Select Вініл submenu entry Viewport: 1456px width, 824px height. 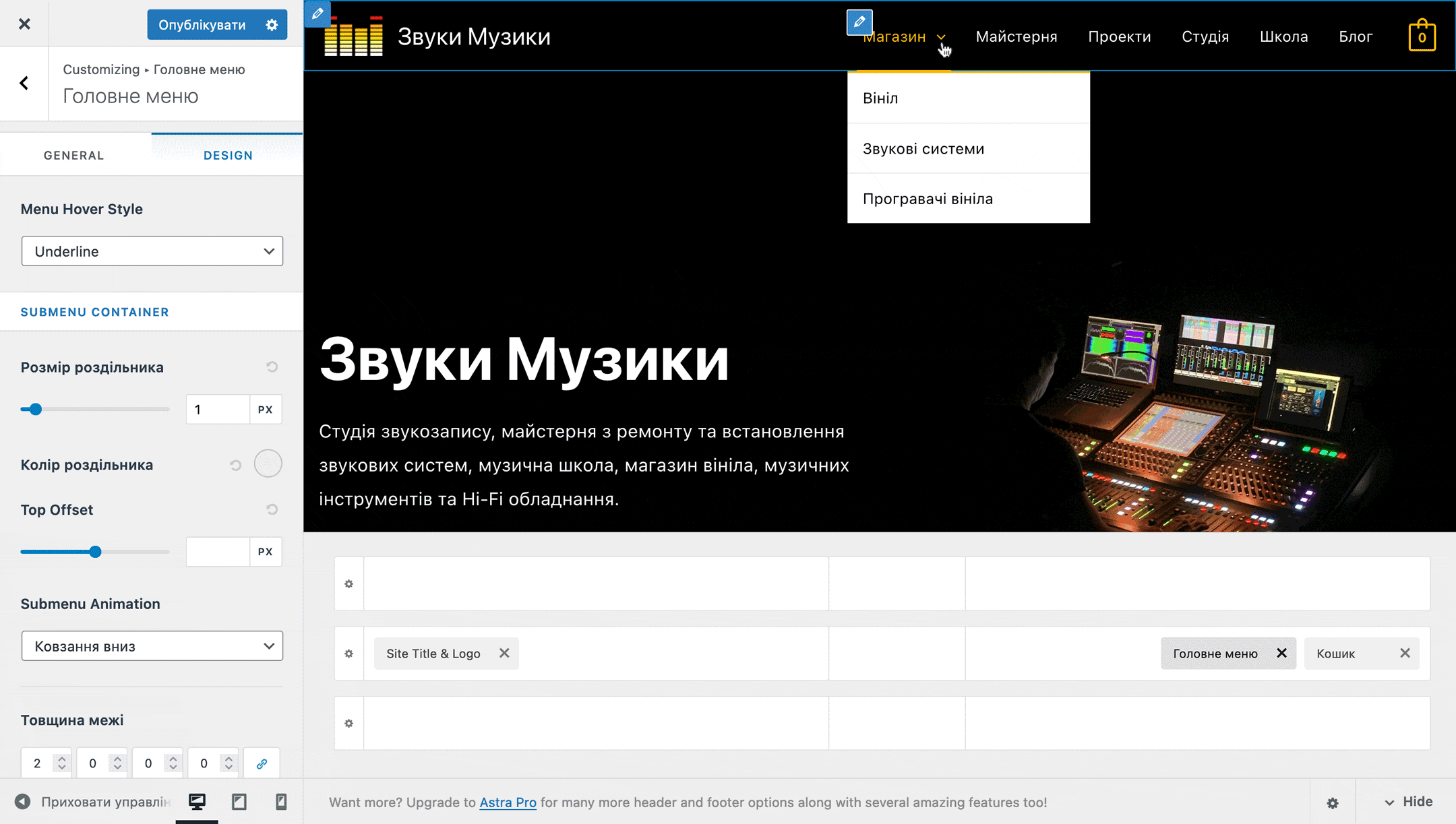coord(969,98)
